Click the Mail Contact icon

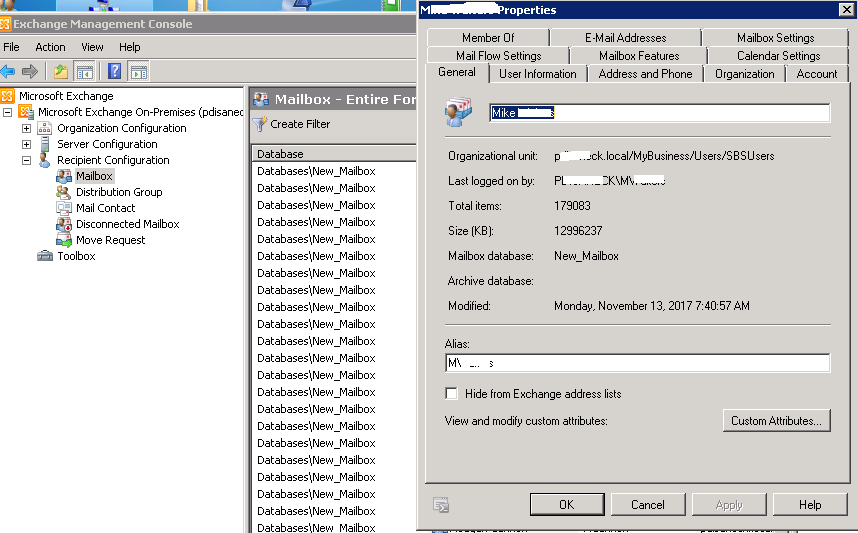pyautogui.click(x=64, y=208)
